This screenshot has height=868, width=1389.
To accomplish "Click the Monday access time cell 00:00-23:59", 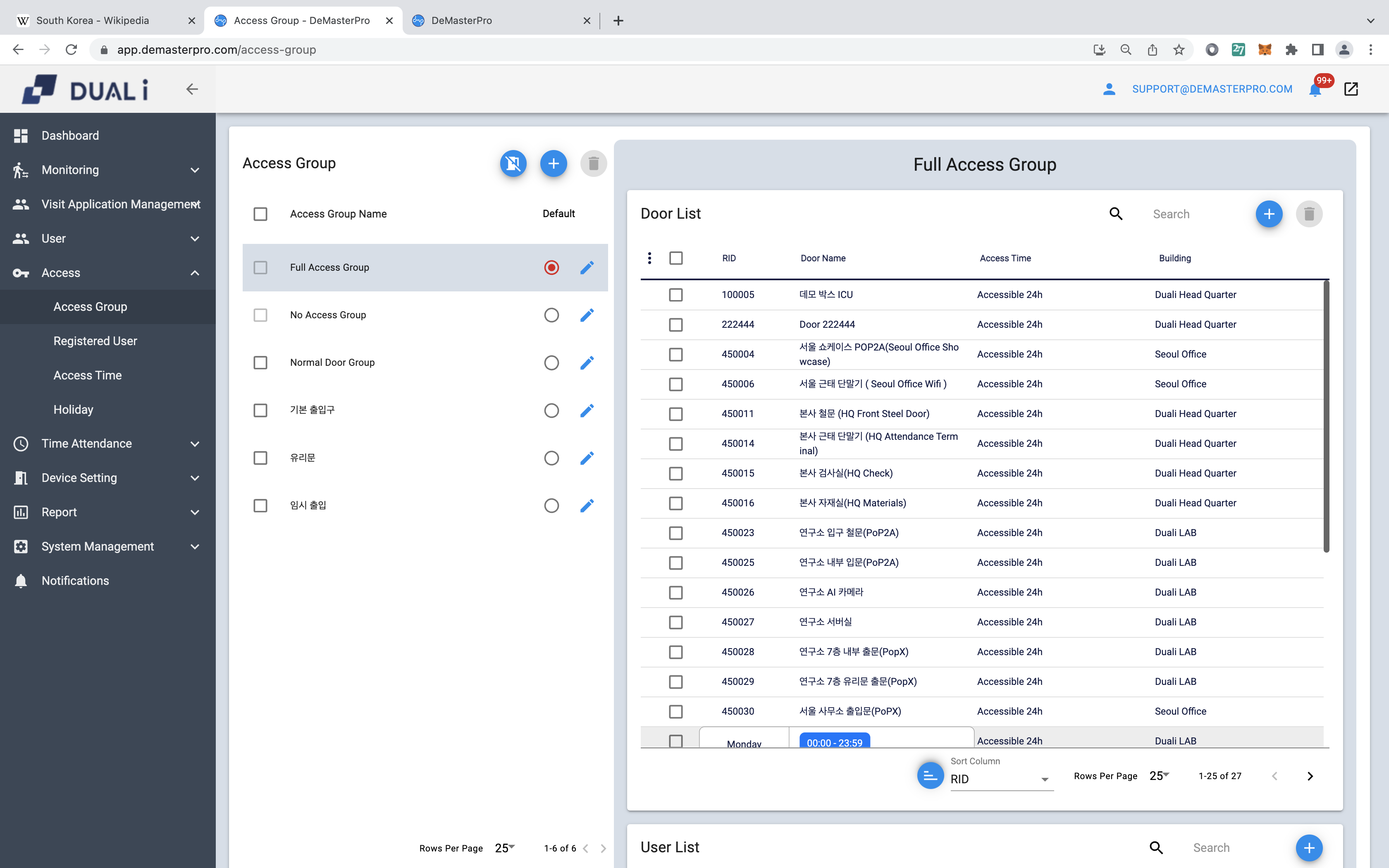I will click(x=834, y=742).
